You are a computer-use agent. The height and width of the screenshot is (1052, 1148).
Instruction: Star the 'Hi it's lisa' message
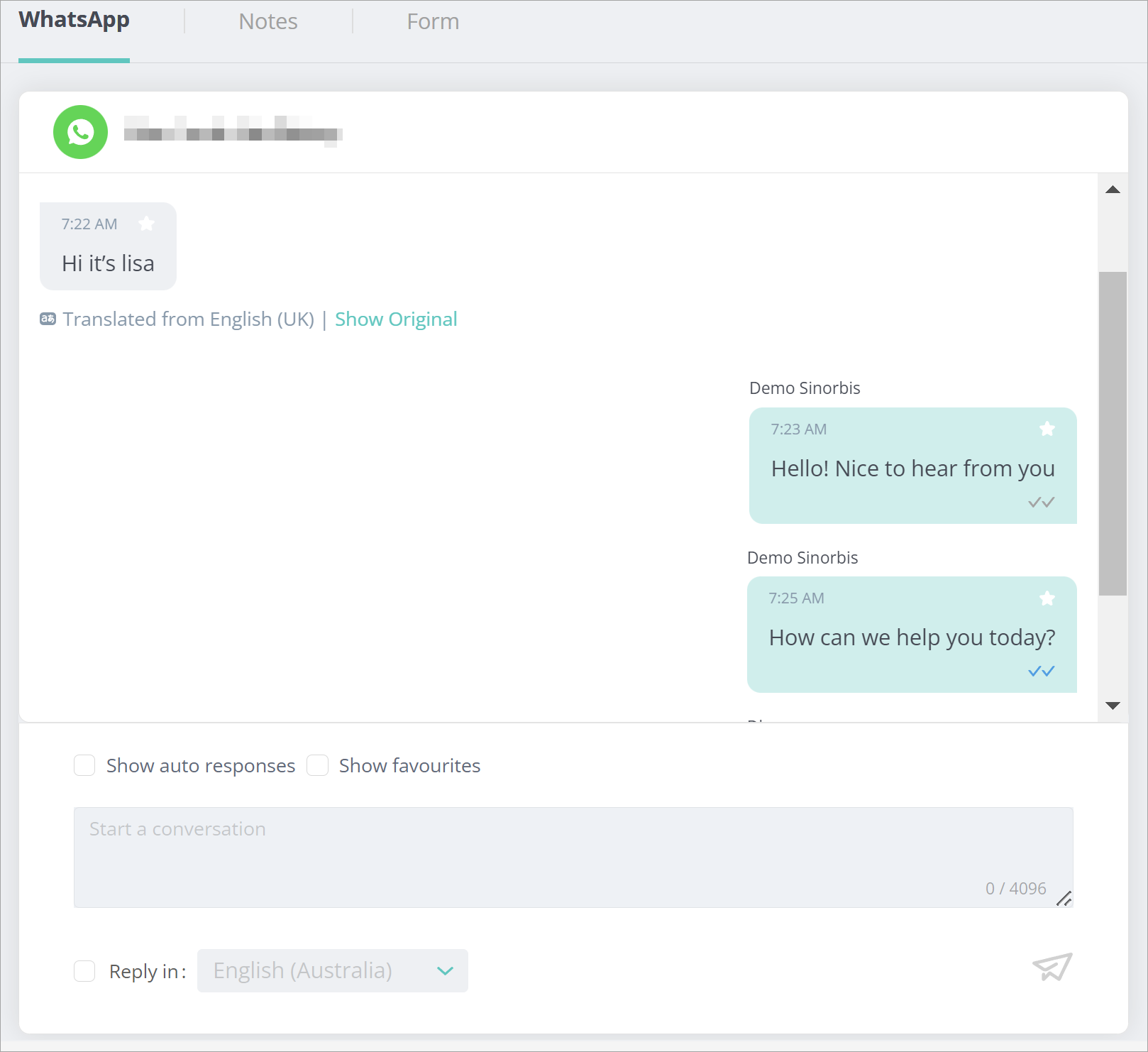point(147,224)
